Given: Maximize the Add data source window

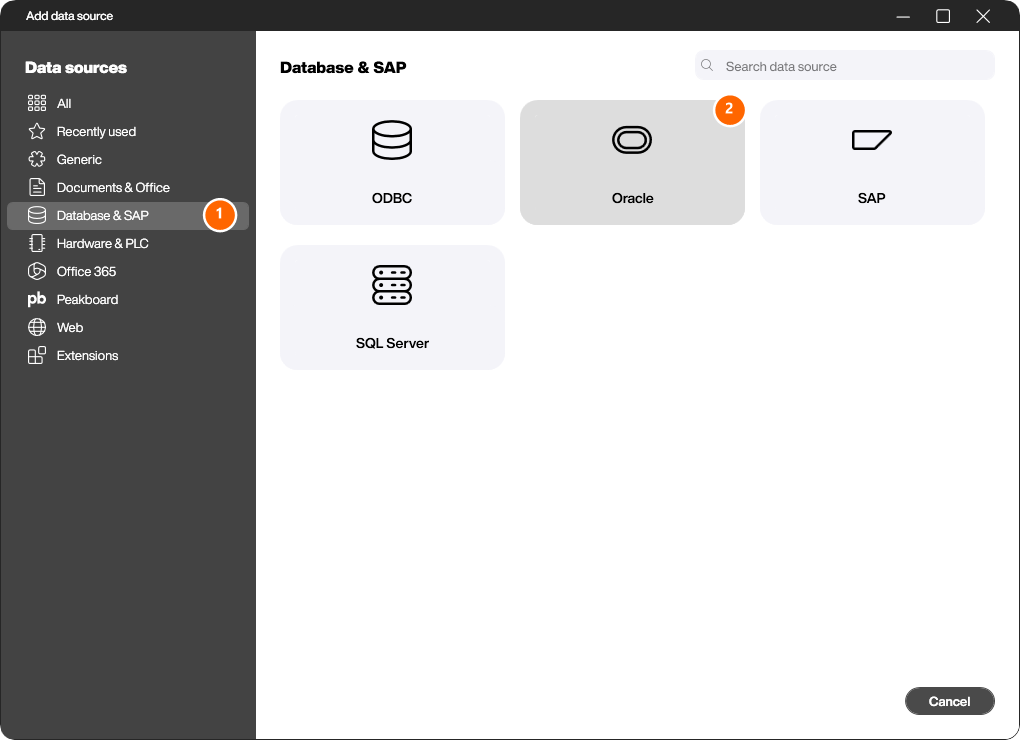Looking at the screenshot, I should [943, 16].
